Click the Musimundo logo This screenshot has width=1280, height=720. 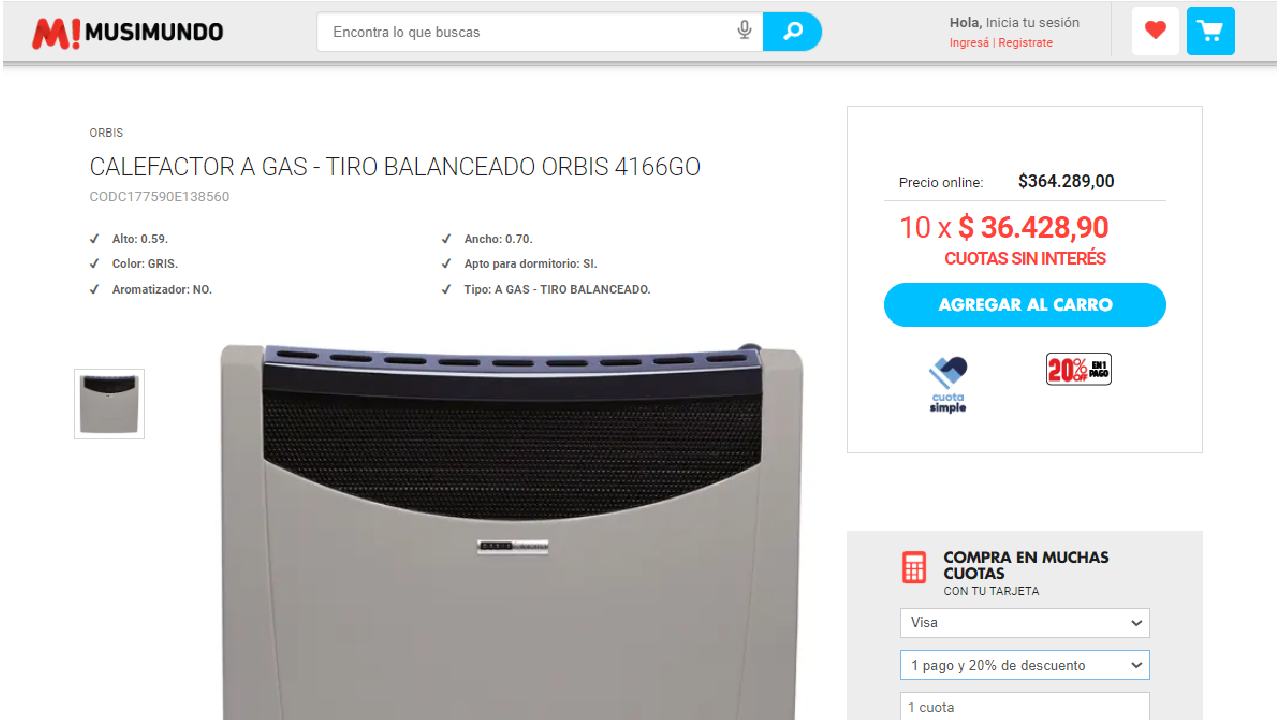pos(128,33)
